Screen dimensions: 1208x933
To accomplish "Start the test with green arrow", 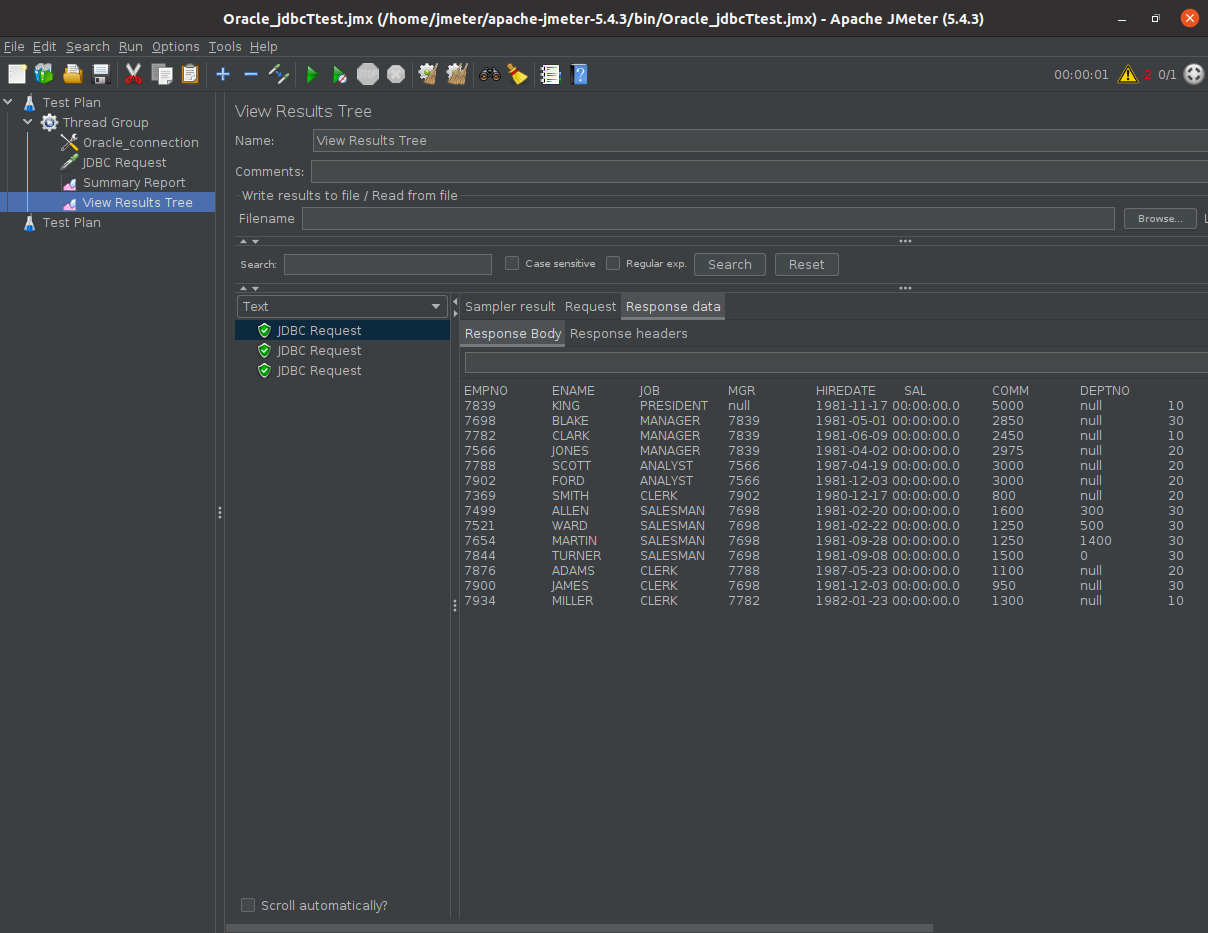I will tap(312, 74).
